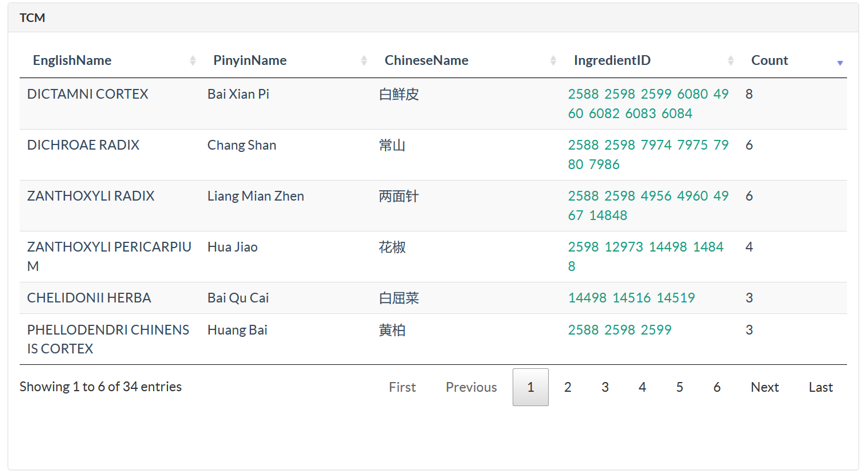
Task: Toggle Count column descending sort arrow
Action: pyautogui.click(x=840, y=63)
